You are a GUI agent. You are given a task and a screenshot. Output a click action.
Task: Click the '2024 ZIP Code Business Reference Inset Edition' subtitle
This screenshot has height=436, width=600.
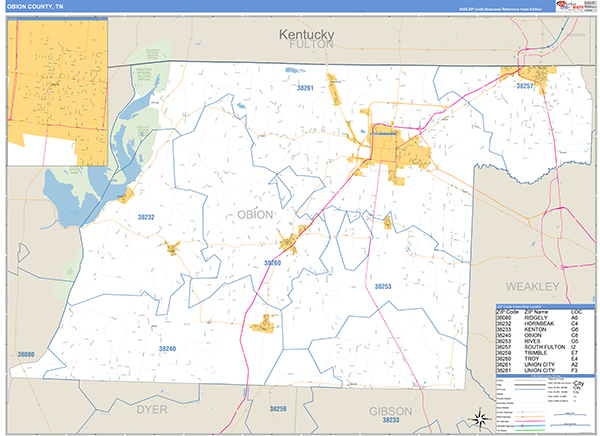(501, 9)
